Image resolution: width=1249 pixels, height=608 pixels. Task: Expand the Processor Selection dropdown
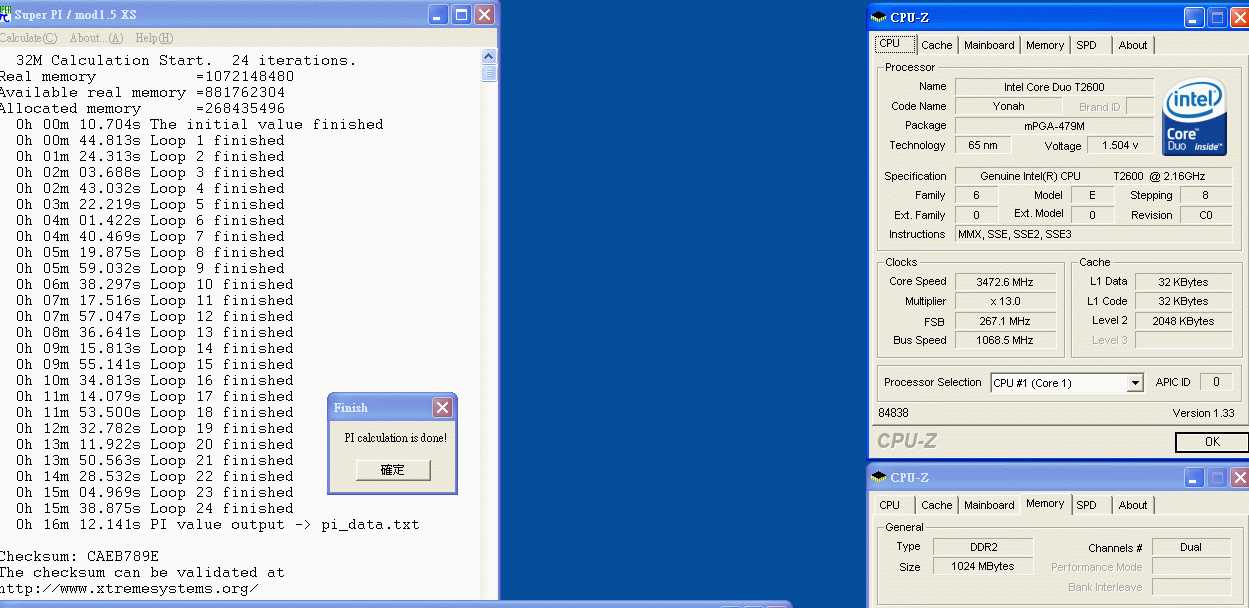(x=1134, y=383)
